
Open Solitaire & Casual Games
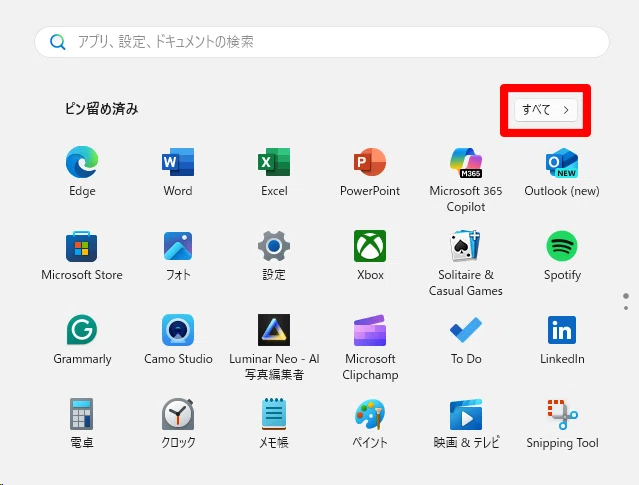(x=466, y=246)
